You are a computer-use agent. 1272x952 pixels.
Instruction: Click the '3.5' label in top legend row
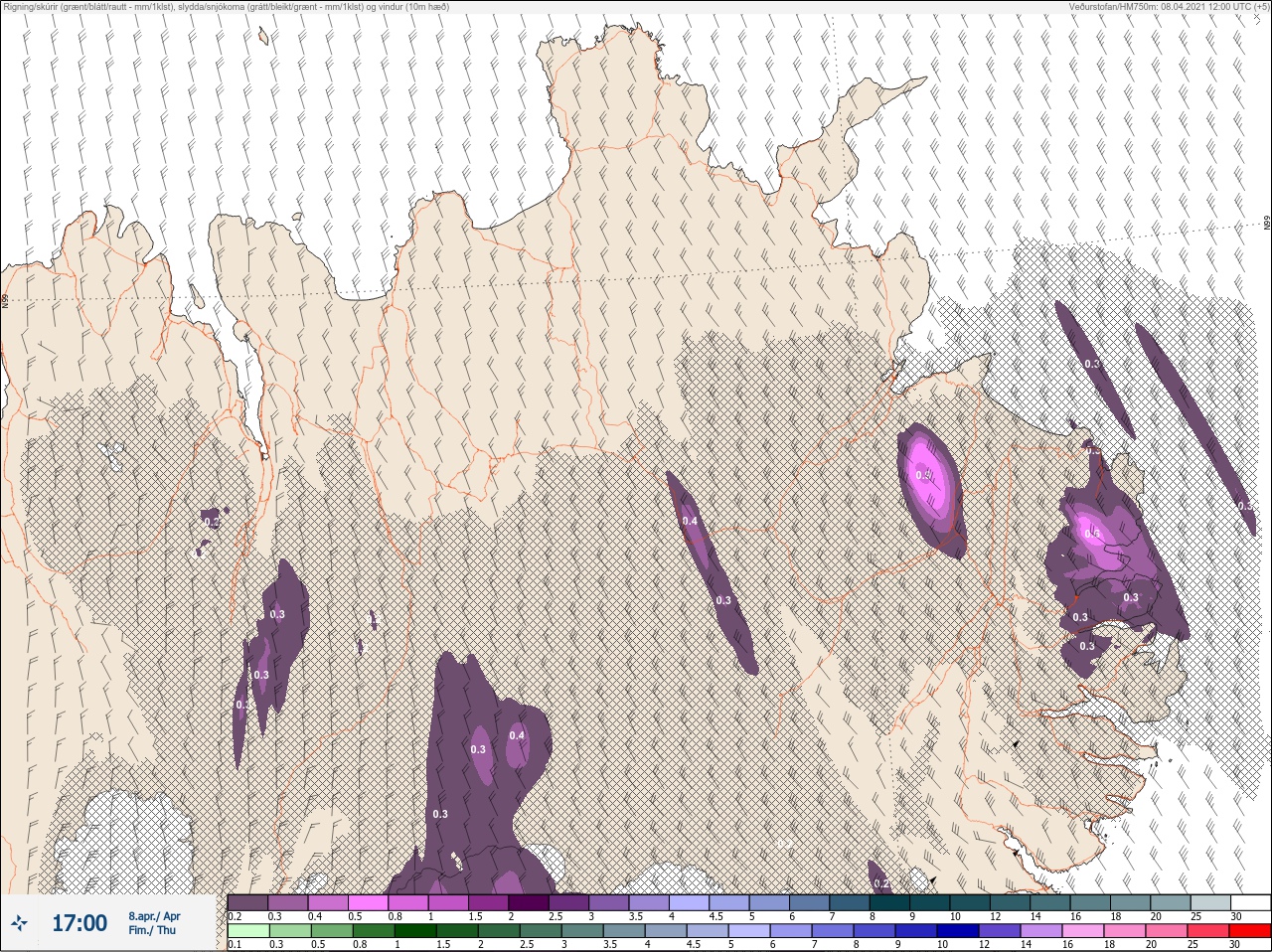point(636,916)
